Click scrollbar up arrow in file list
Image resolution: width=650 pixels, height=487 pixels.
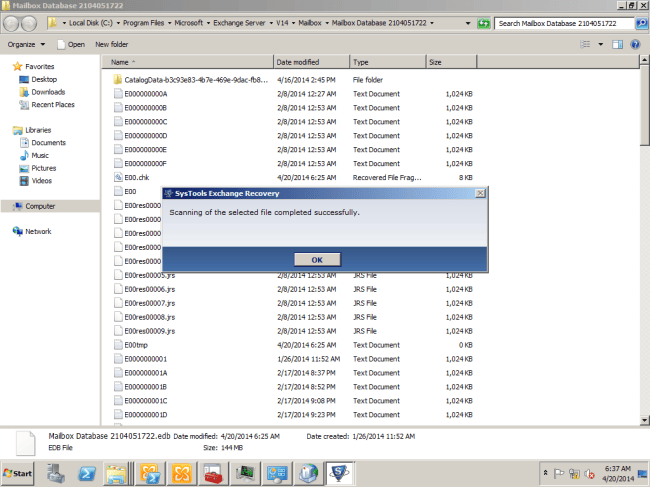644,60
